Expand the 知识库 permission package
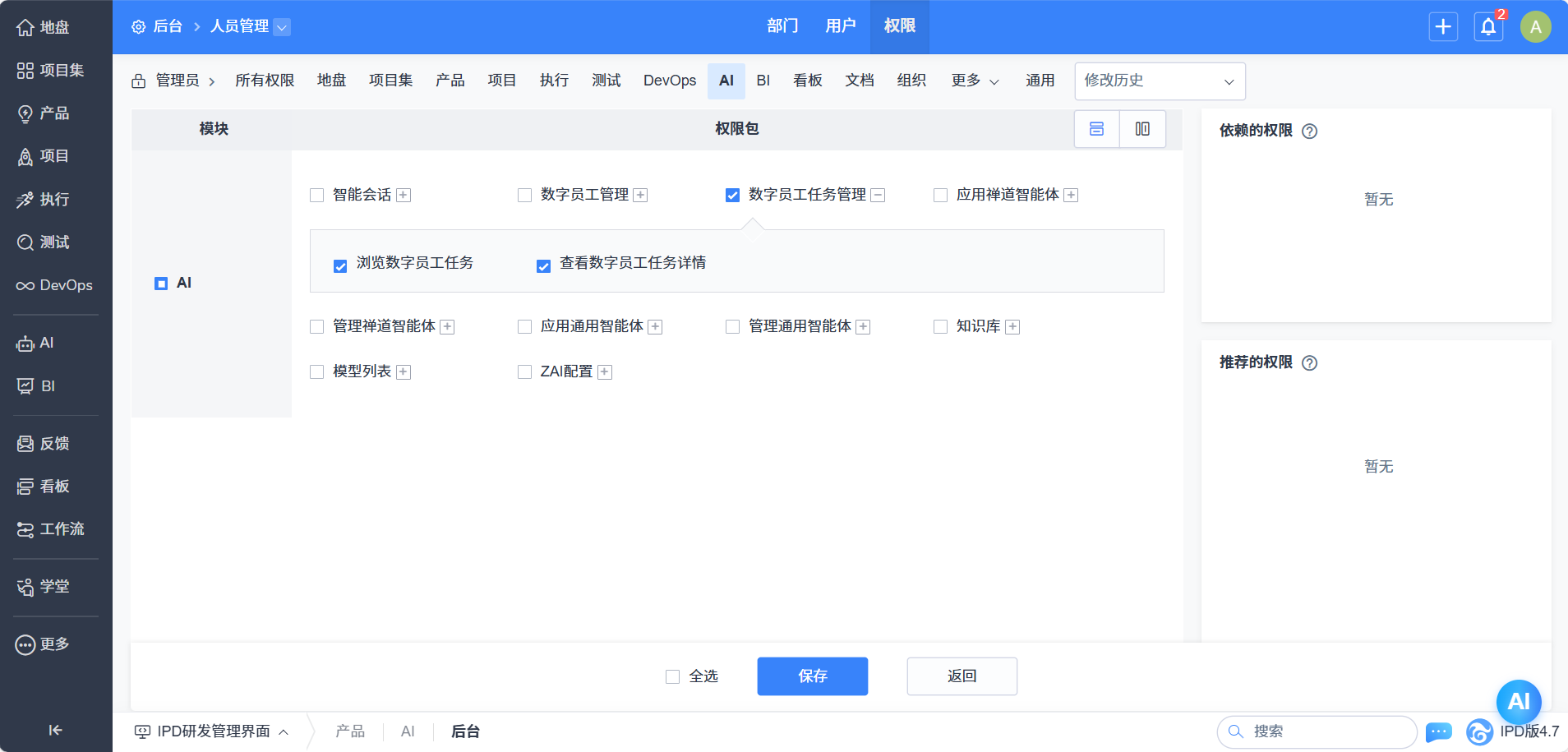 coord(1012,327)
